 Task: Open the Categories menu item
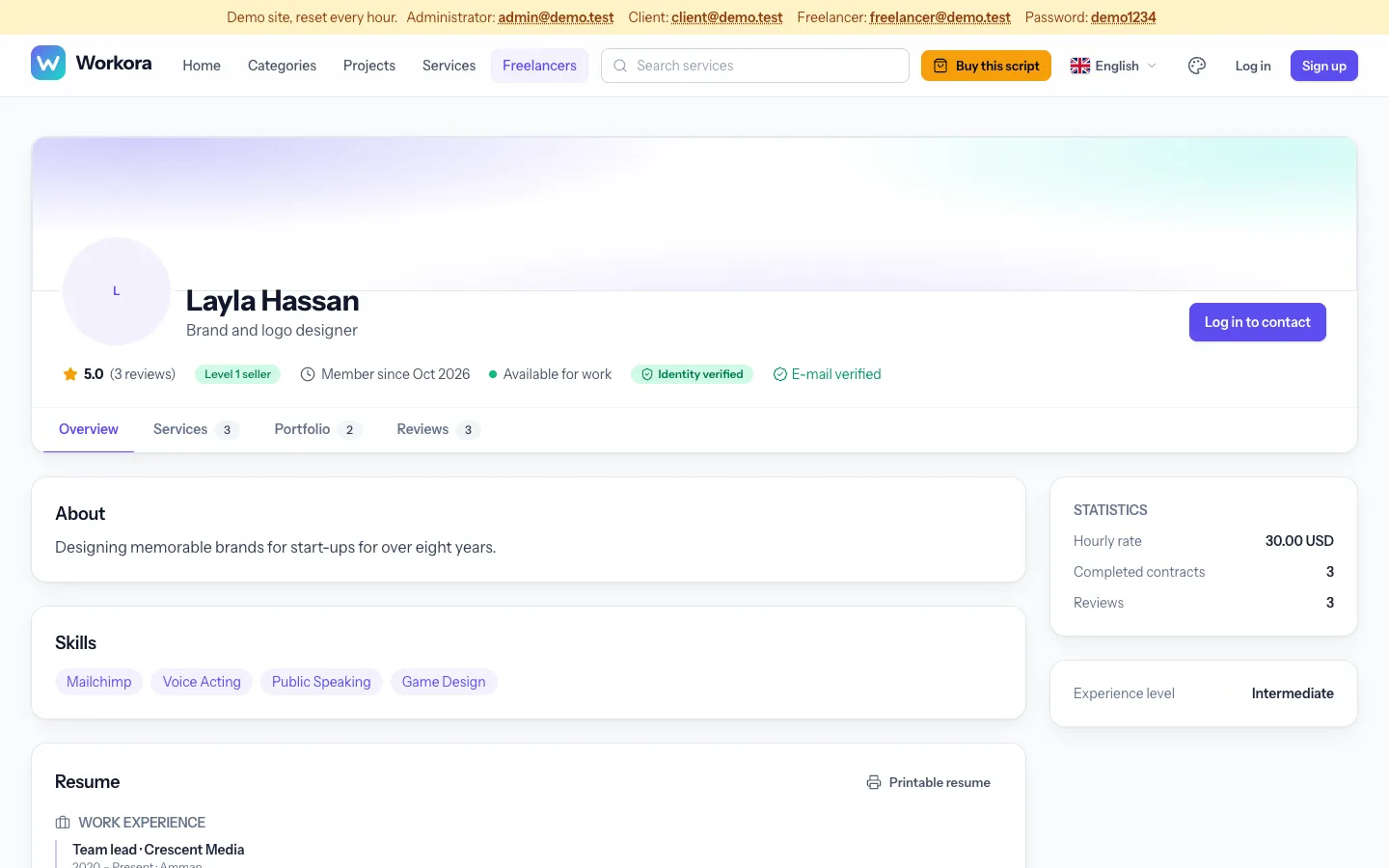[x=282, y=66]
